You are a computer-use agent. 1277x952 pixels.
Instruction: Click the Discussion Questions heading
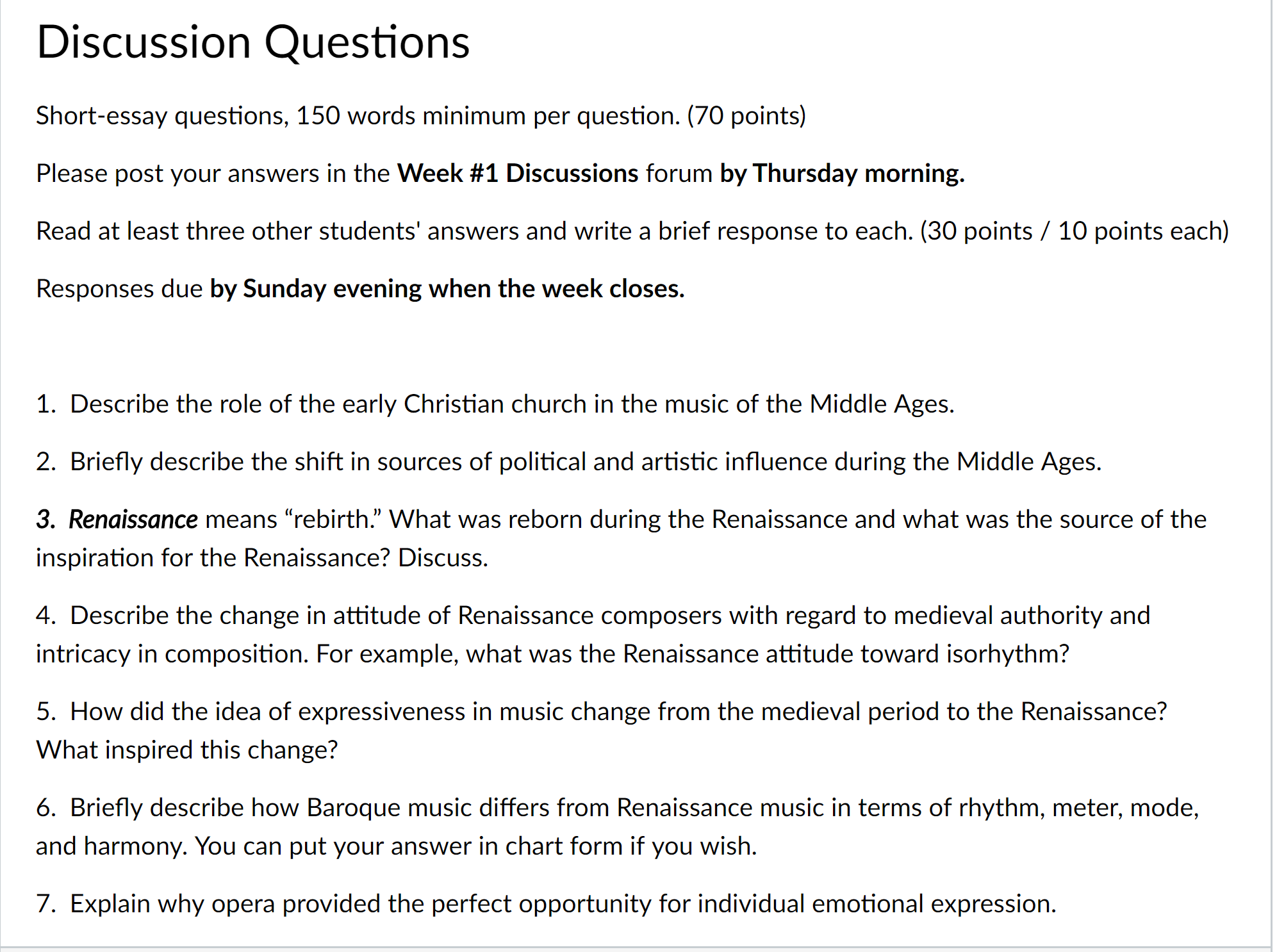253,43
